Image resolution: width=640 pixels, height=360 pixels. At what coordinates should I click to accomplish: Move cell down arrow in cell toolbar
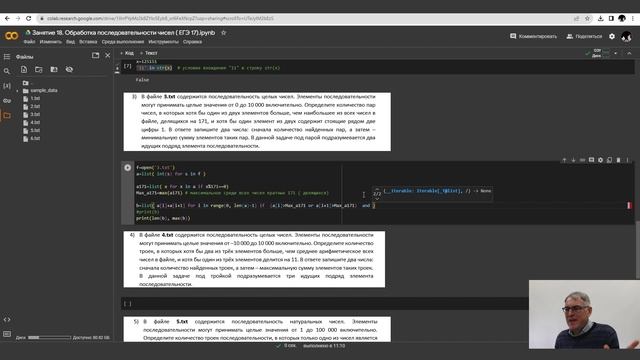(573, 160)
